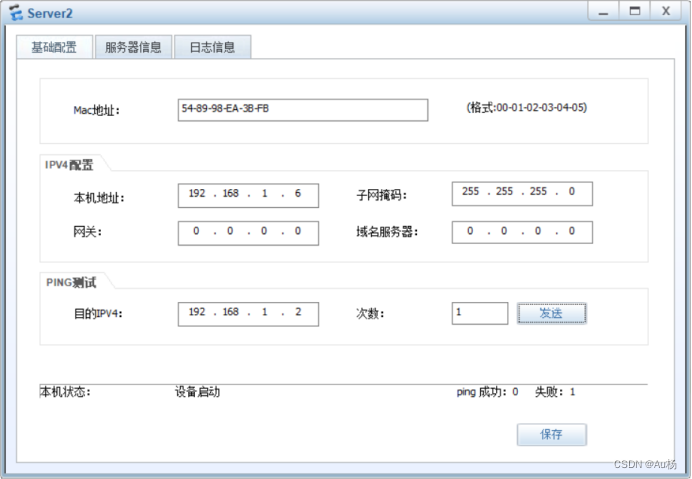The width and height of the screenshot is (692, 479).
Task: Click the Server2 app icon in title bar
Action: [x=16, y=13]
